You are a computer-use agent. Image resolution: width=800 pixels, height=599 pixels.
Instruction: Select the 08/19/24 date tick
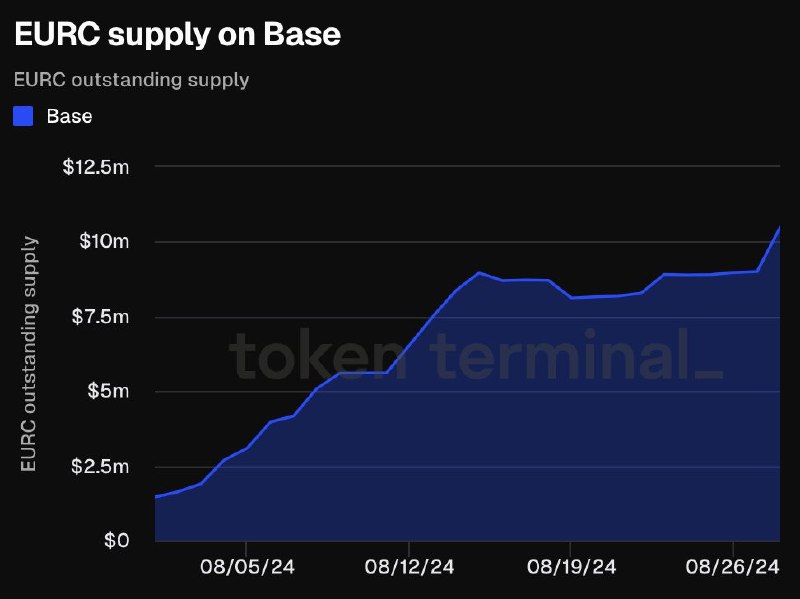(x=571, y=567)
